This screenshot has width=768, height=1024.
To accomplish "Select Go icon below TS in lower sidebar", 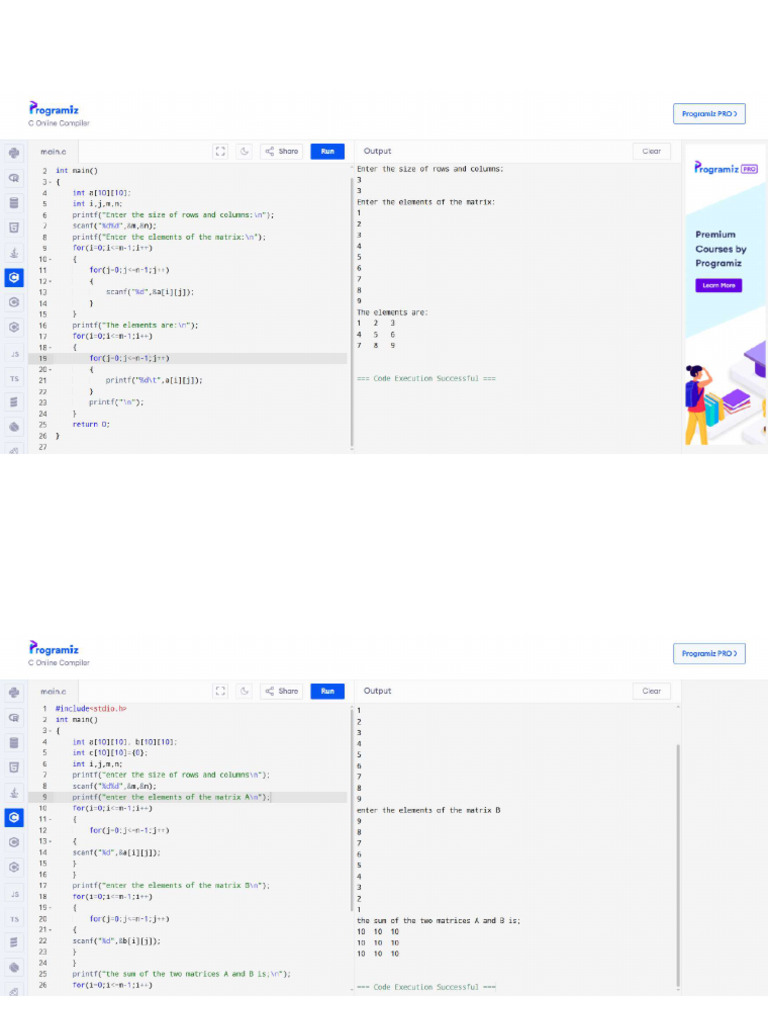I will tap(14, 942).
